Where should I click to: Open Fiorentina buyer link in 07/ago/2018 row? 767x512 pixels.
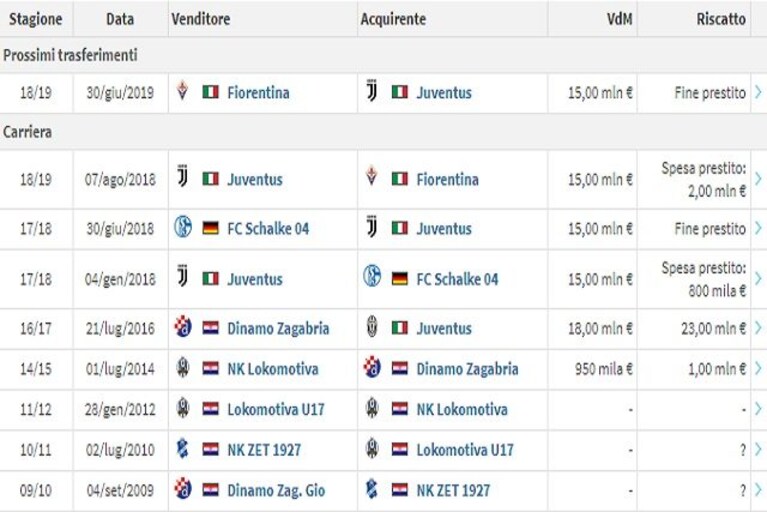click(x=447, y=179)
